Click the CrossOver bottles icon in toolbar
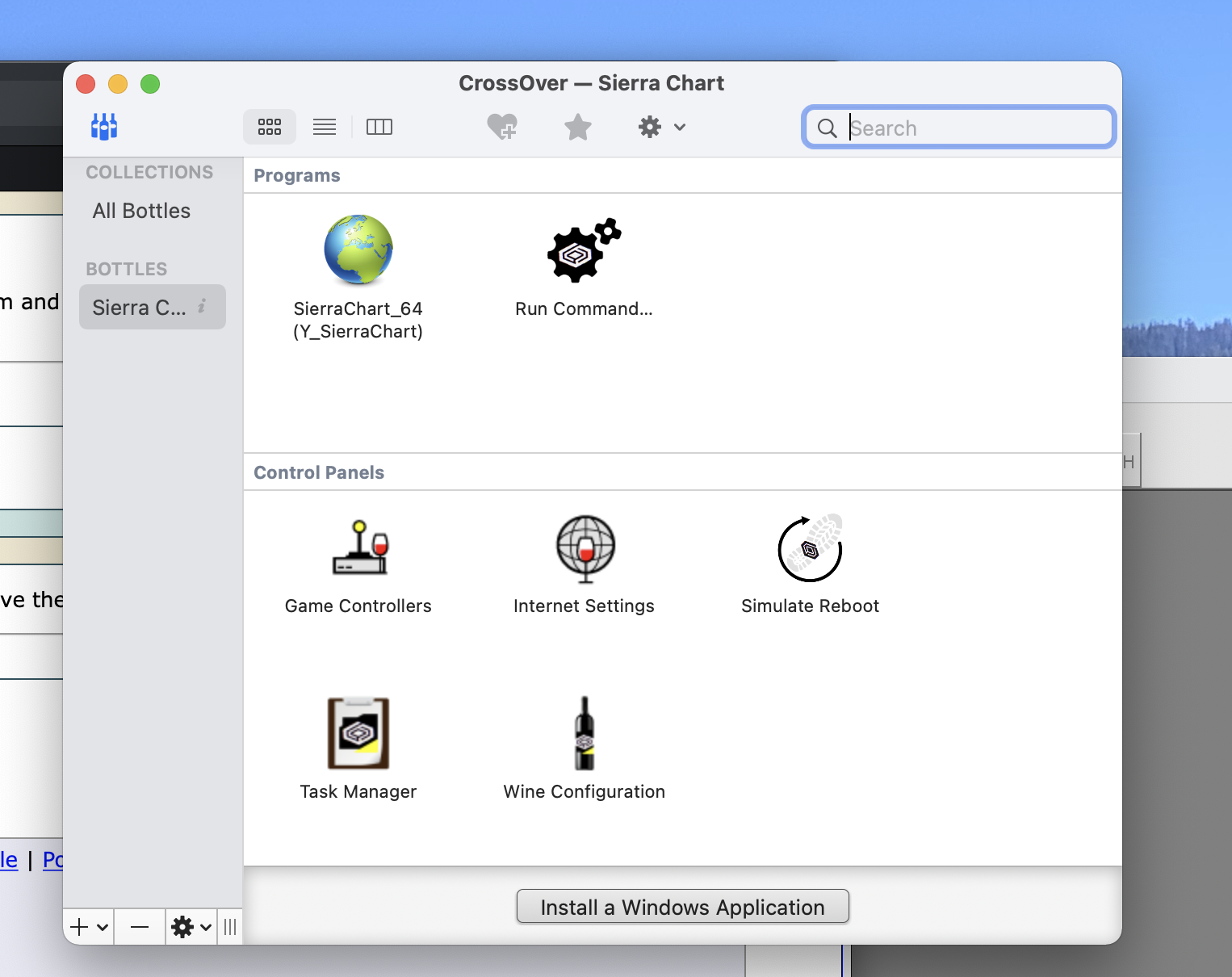 [x=104, y=127]
